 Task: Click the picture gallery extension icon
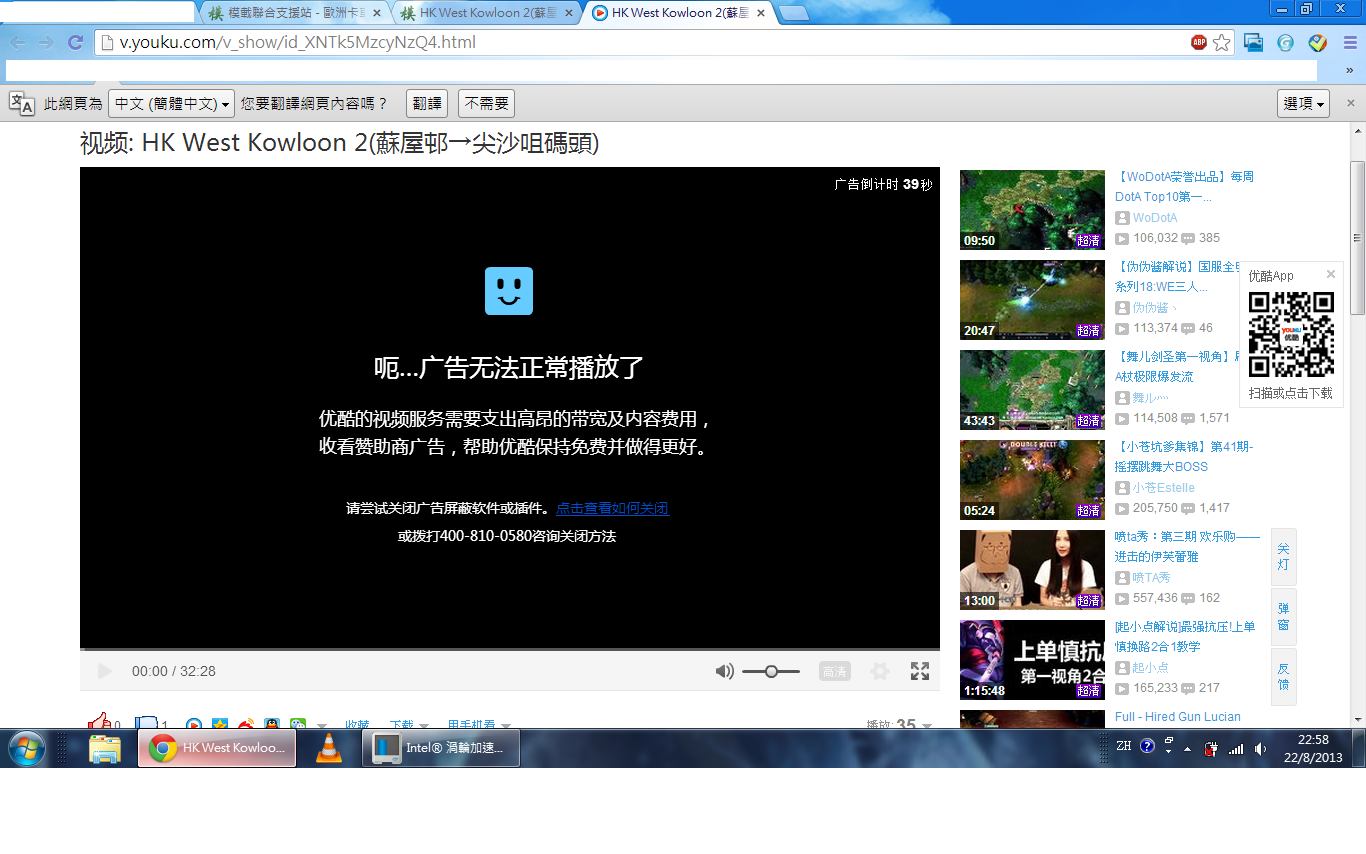[x=1254, y=42]
